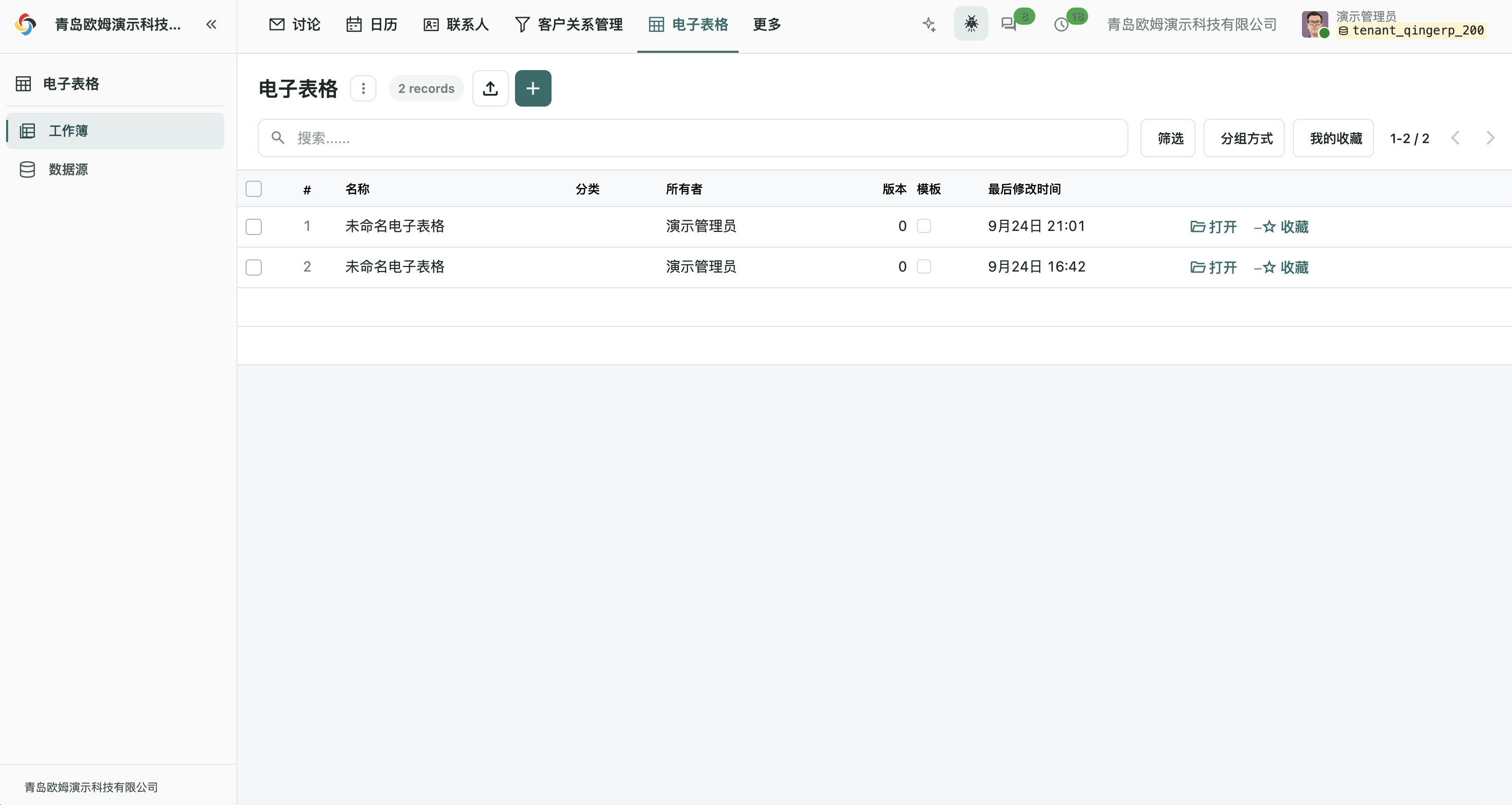Open spreadsheet modified 21:01
1512x805 pixels.
coord(1213,227)
